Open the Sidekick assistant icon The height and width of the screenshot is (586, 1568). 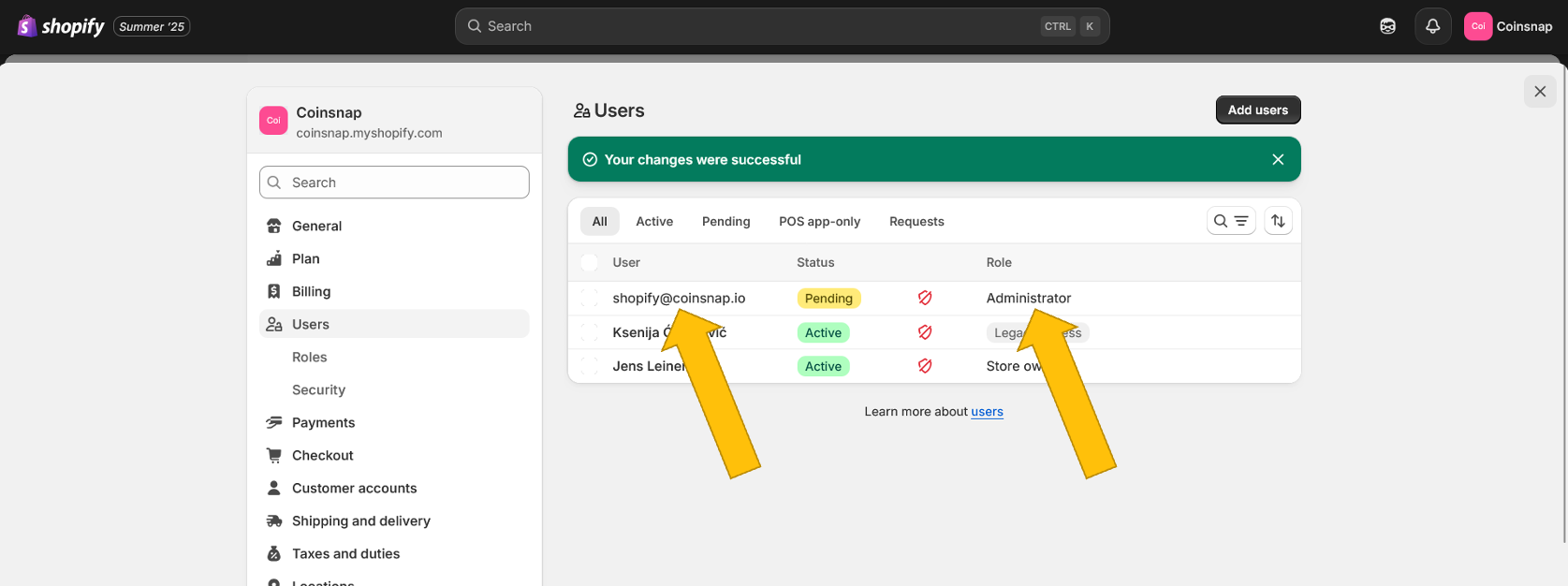(1388, 26)
